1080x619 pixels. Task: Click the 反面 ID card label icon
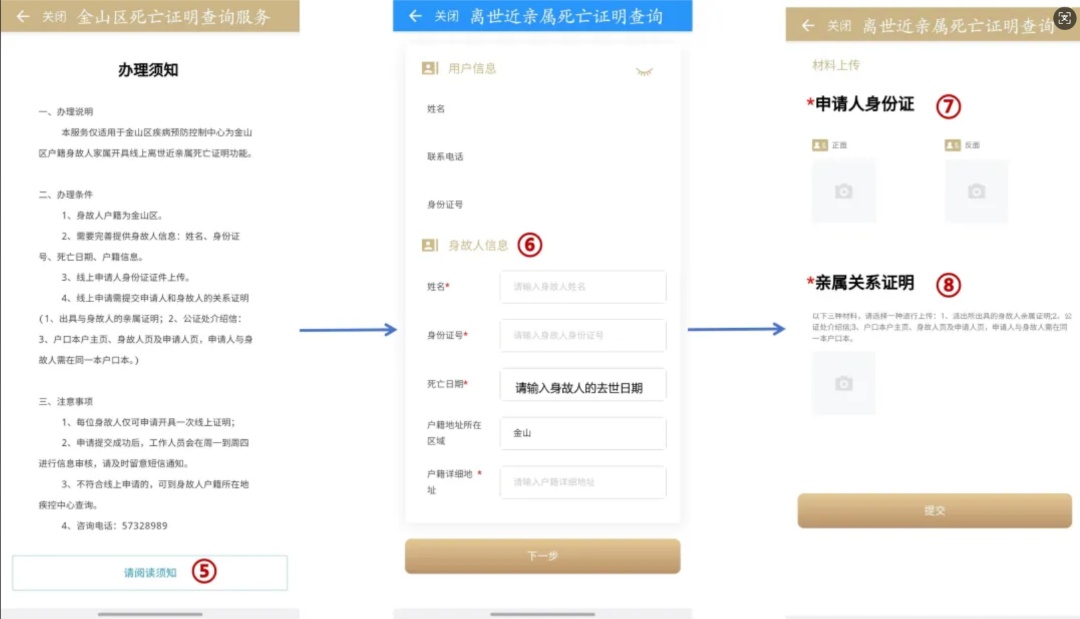pyautogui.click(x=953, y=145)
